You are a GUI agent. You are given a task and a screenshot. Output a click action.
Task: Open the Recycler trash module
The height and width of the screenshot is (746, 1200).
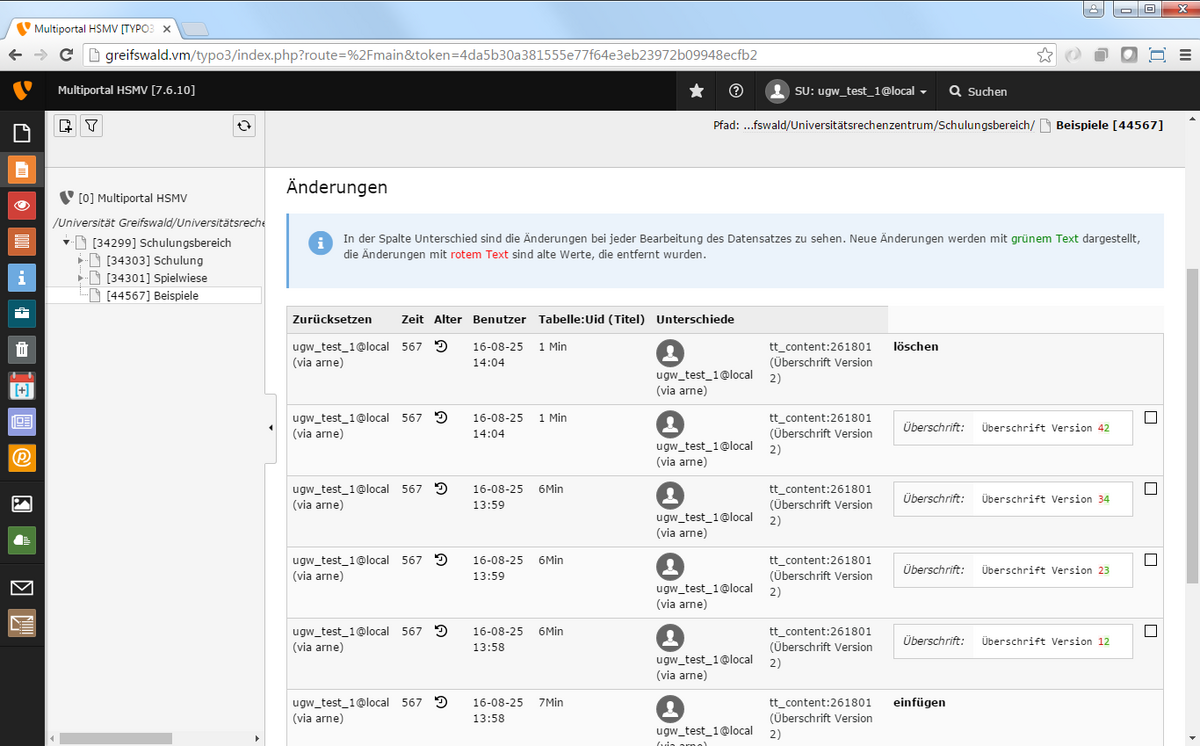(x=22, y=349)
